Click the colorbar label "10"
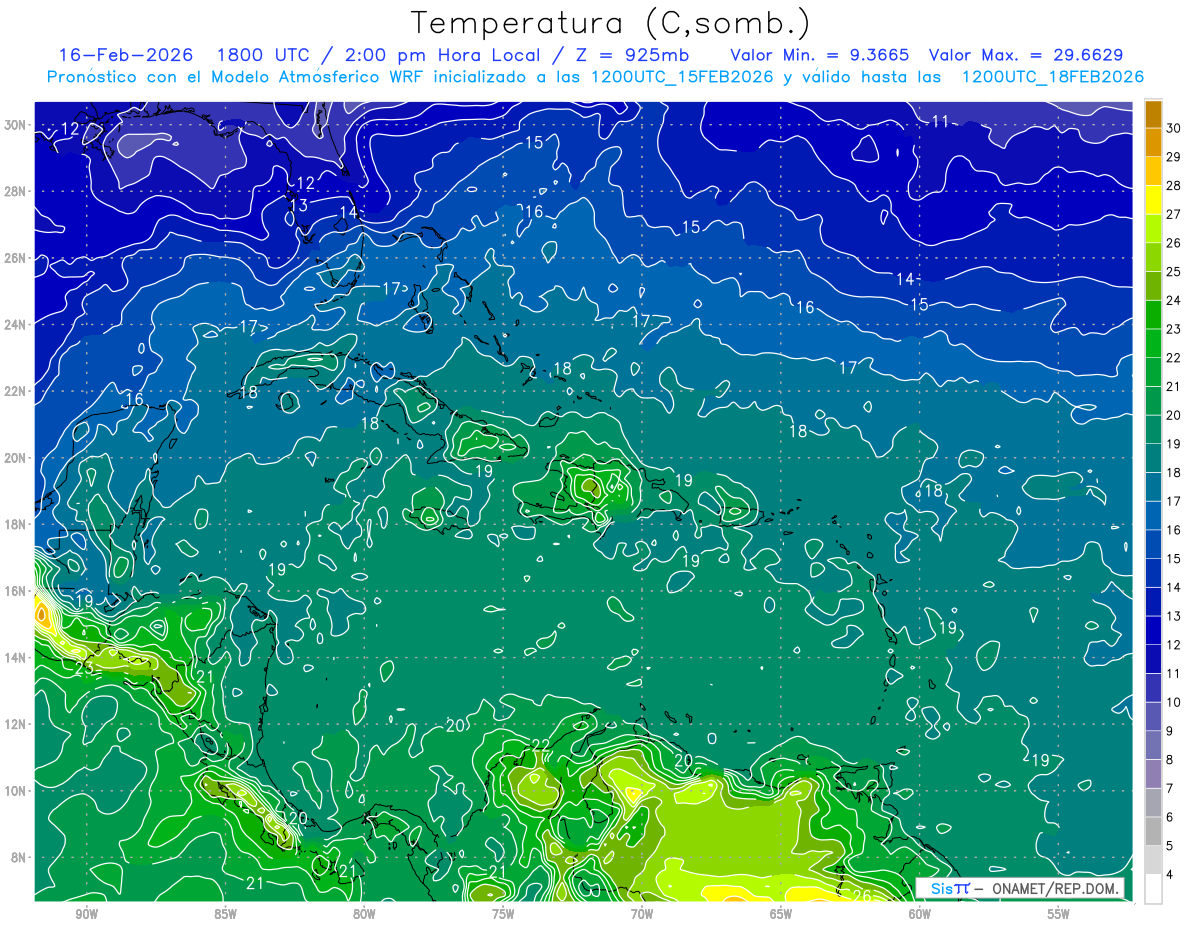Image resolution: width=1200 pixels, height=927 pixels. tap(1173, 702)
